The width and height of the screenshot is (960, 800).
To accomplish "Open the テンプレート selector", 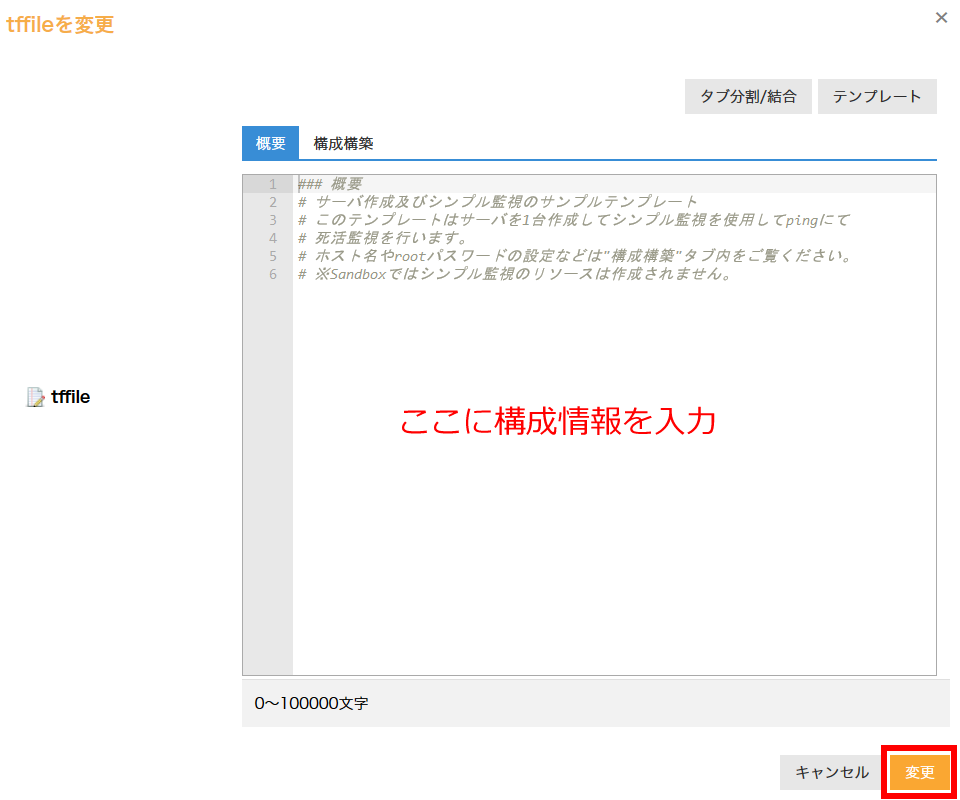I will click(877, 96).
